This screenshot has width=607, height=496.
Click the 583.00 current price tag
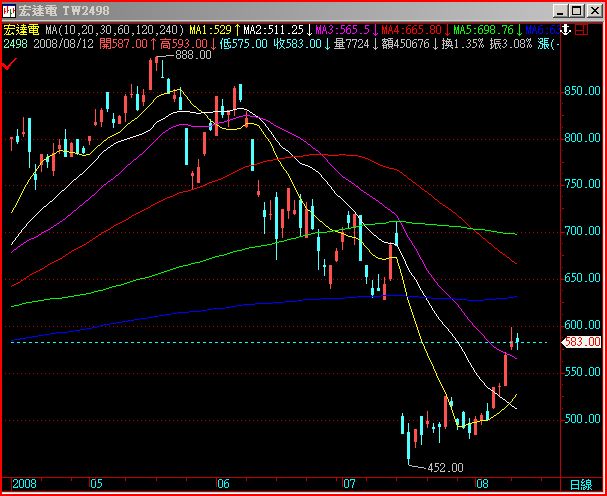582,342
